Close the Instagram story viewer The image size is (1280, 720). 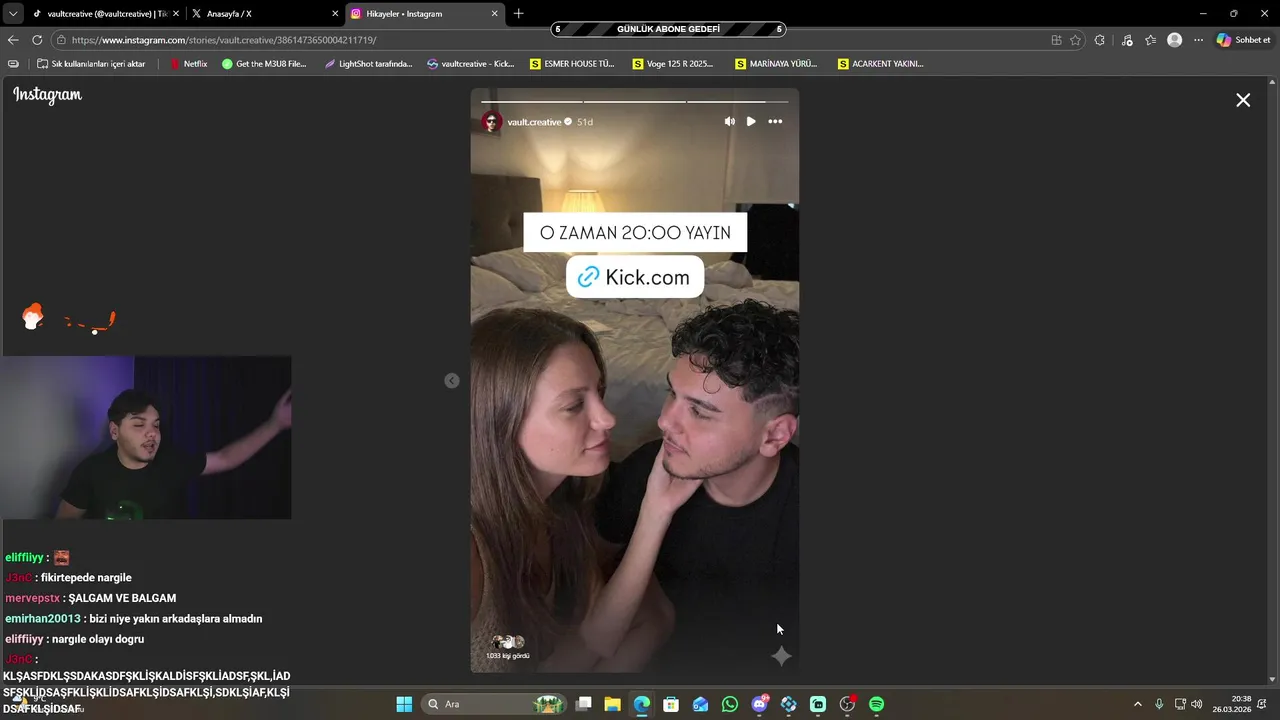pos(1243,100)
